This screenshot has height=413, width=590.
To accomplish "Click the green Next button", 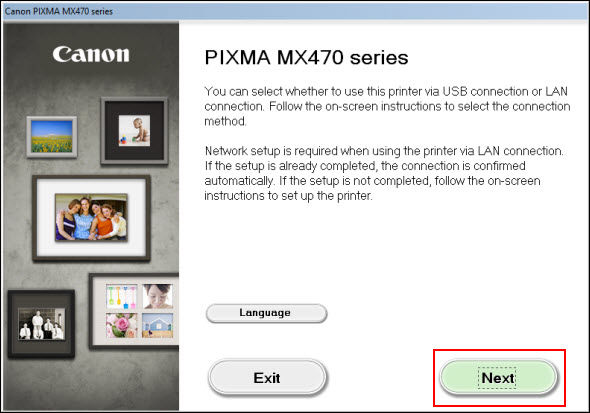I will (x=498, y=378).
